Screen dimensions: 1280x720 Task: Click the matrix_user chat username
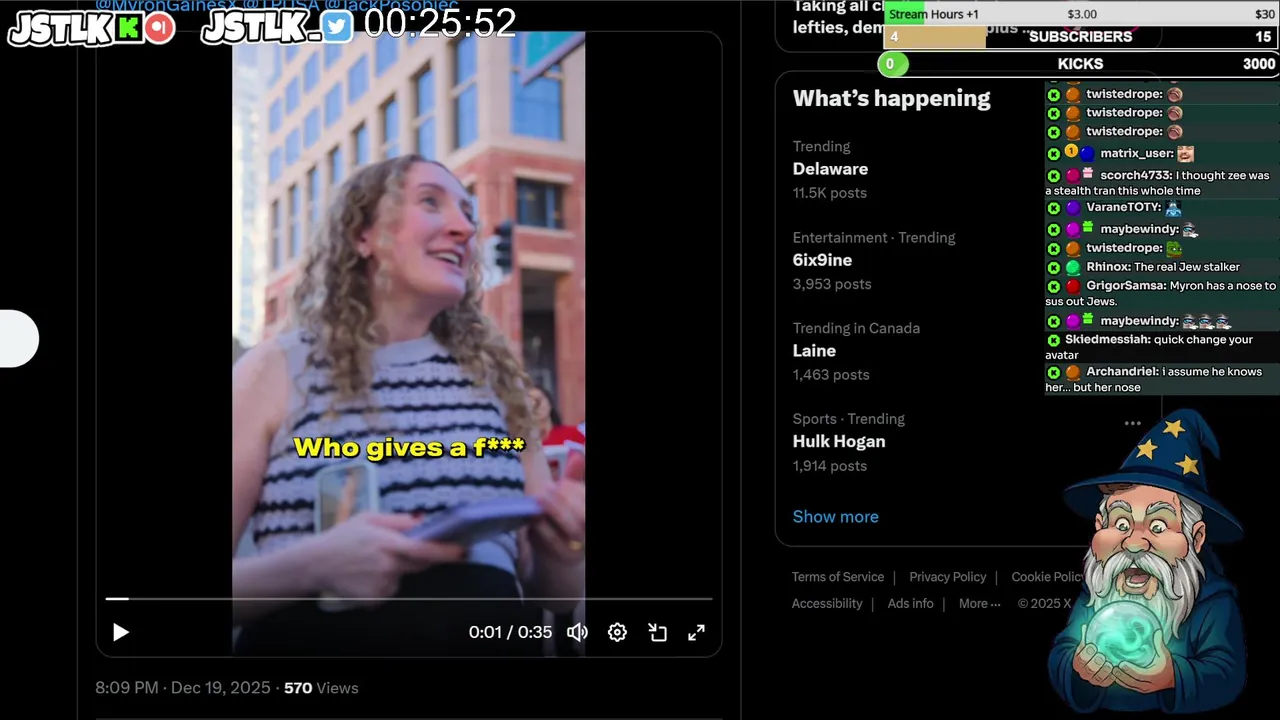1136,153
